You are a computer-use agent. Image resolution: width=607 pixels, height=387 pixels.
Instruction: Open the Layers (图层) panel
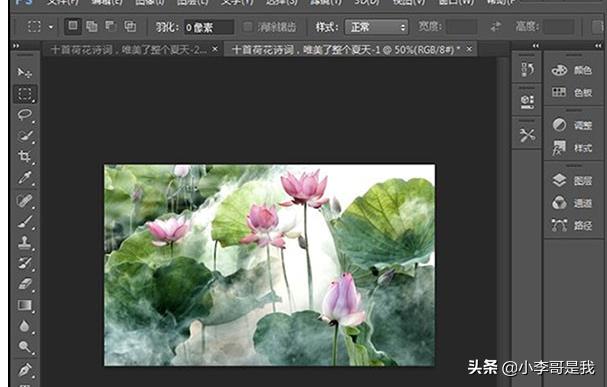tap(572, 180)
